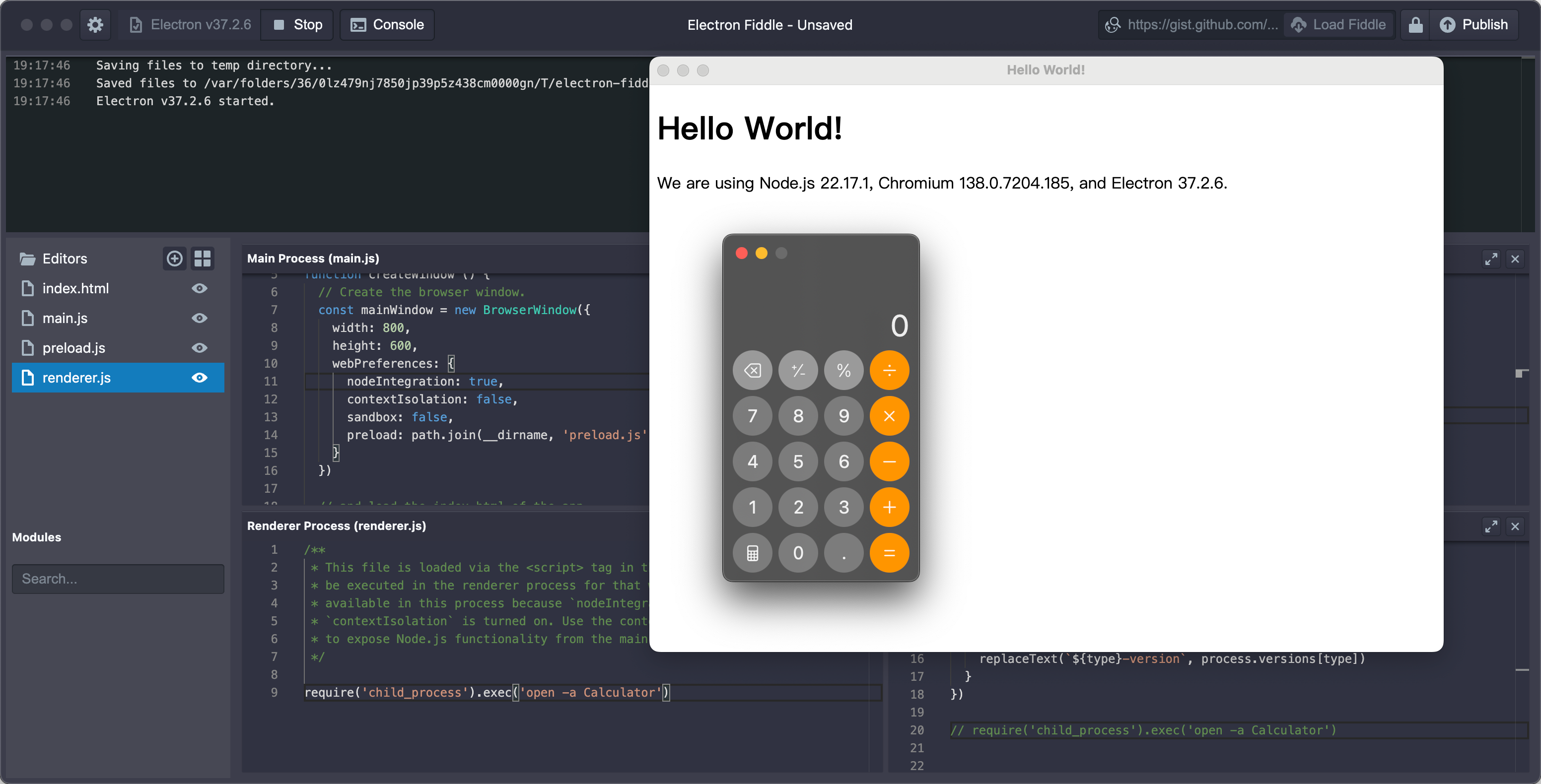Screen dimensions: 1541x784
Task: Maximize the upper right editor panel
Action: 1491,259
